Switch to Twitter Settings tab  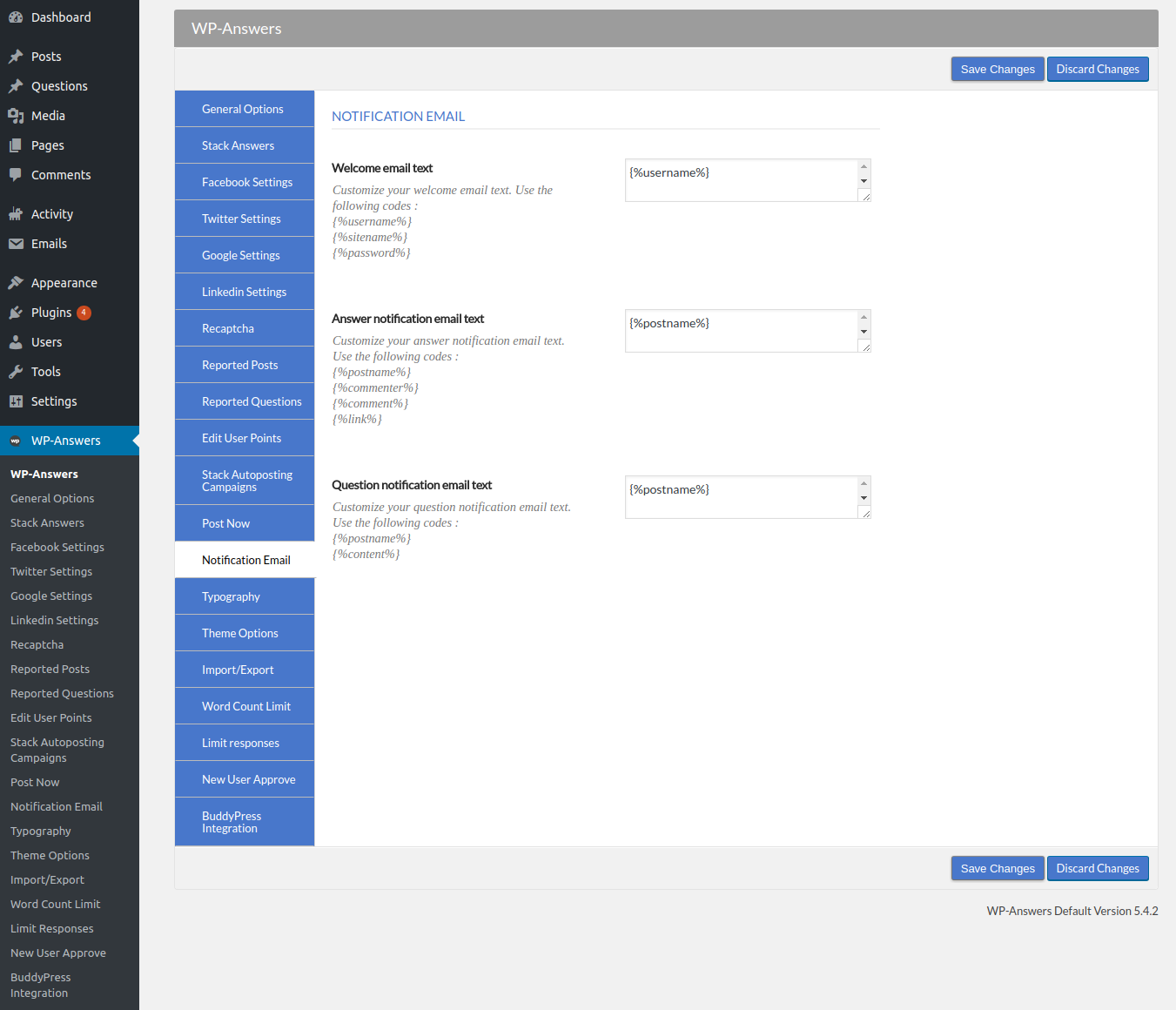pyautogui.click(x=245, y=219)
